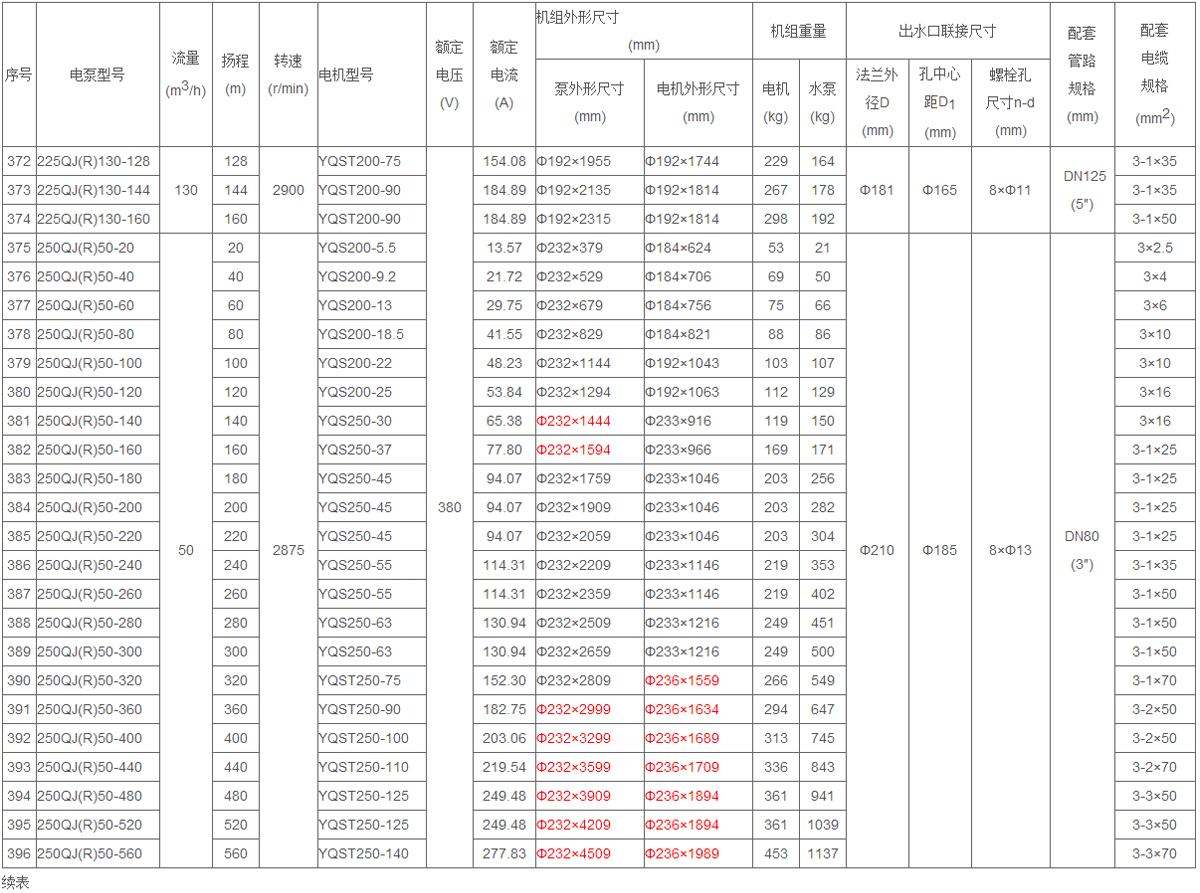Select hole center distance Φ165
Image resolution: width=1200 pixels, height=893 pixels.
pos(940,190)
